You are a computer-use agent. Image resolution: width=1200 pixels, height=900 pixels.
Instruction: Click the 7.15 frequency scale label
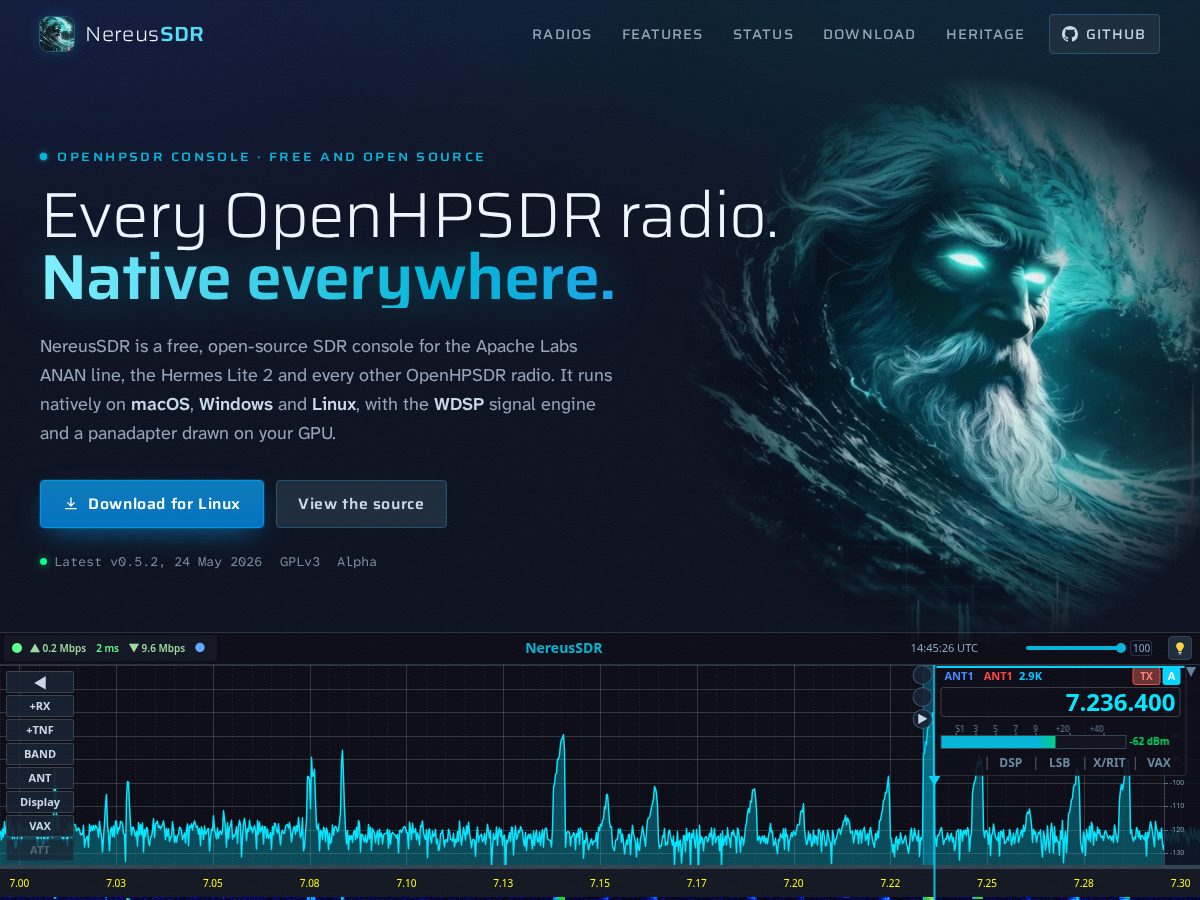600,883
